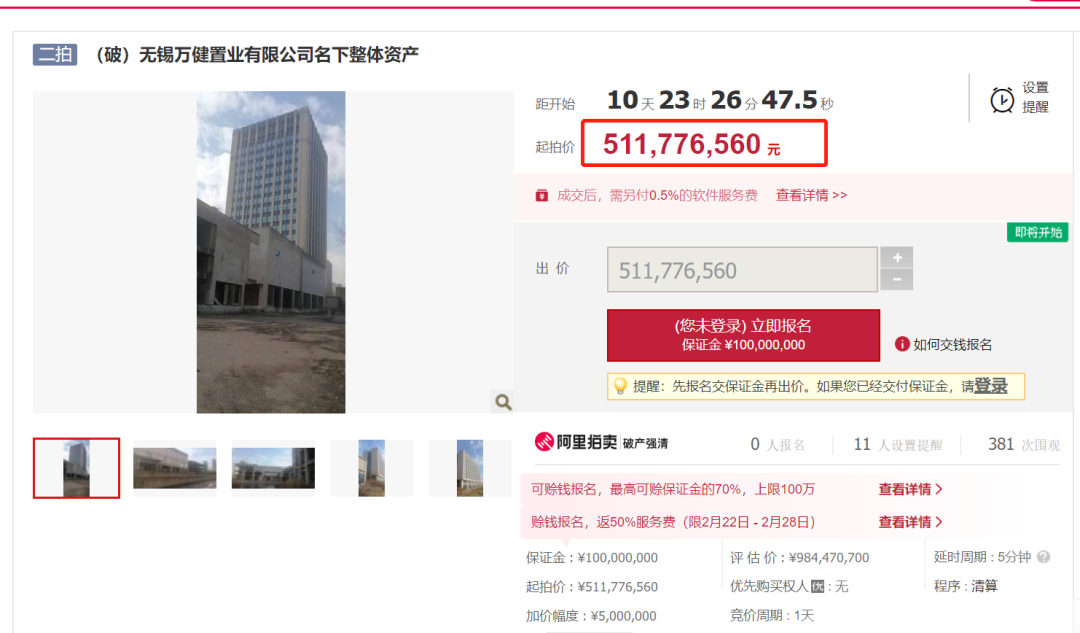
Task: Click the red service fee gift icon
Action: click(542, 196)
